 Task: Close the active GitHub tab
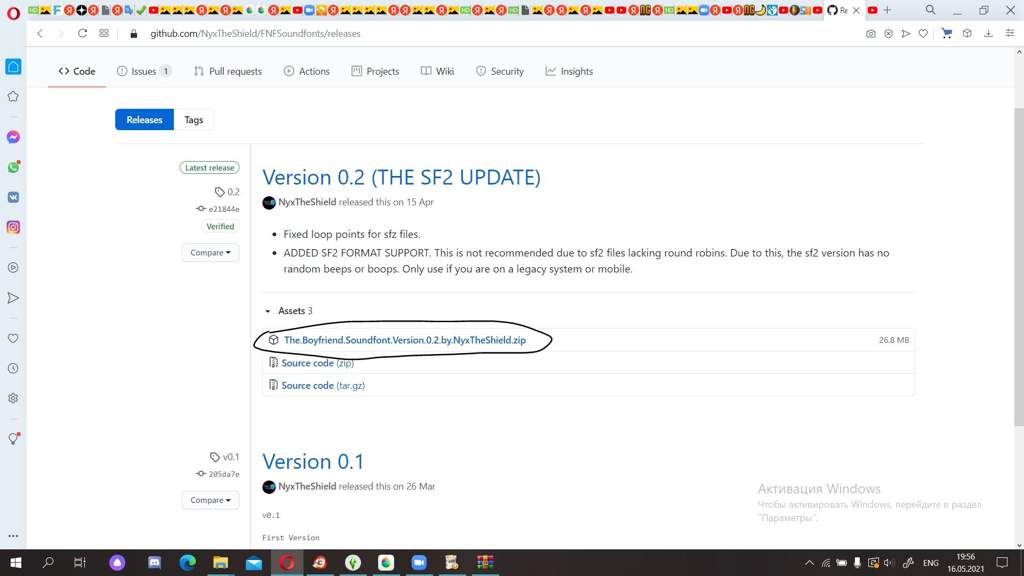[856, 10]
